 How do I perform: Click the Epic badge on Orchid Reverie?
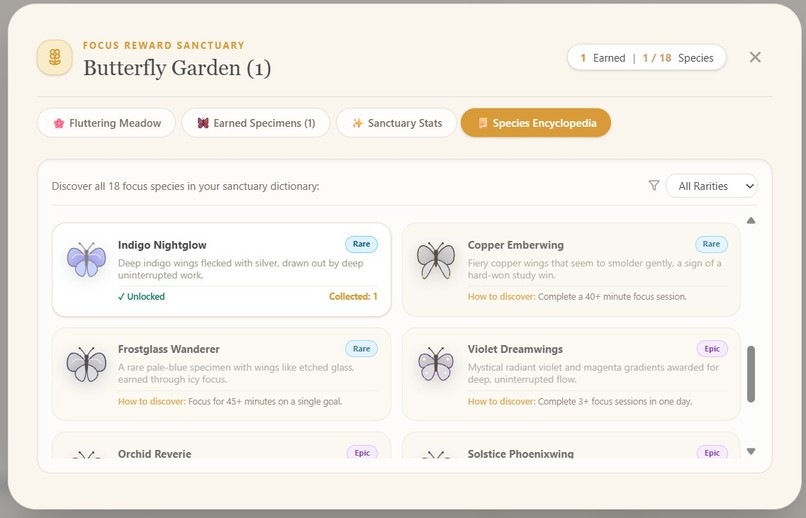(x=362, y=452)
